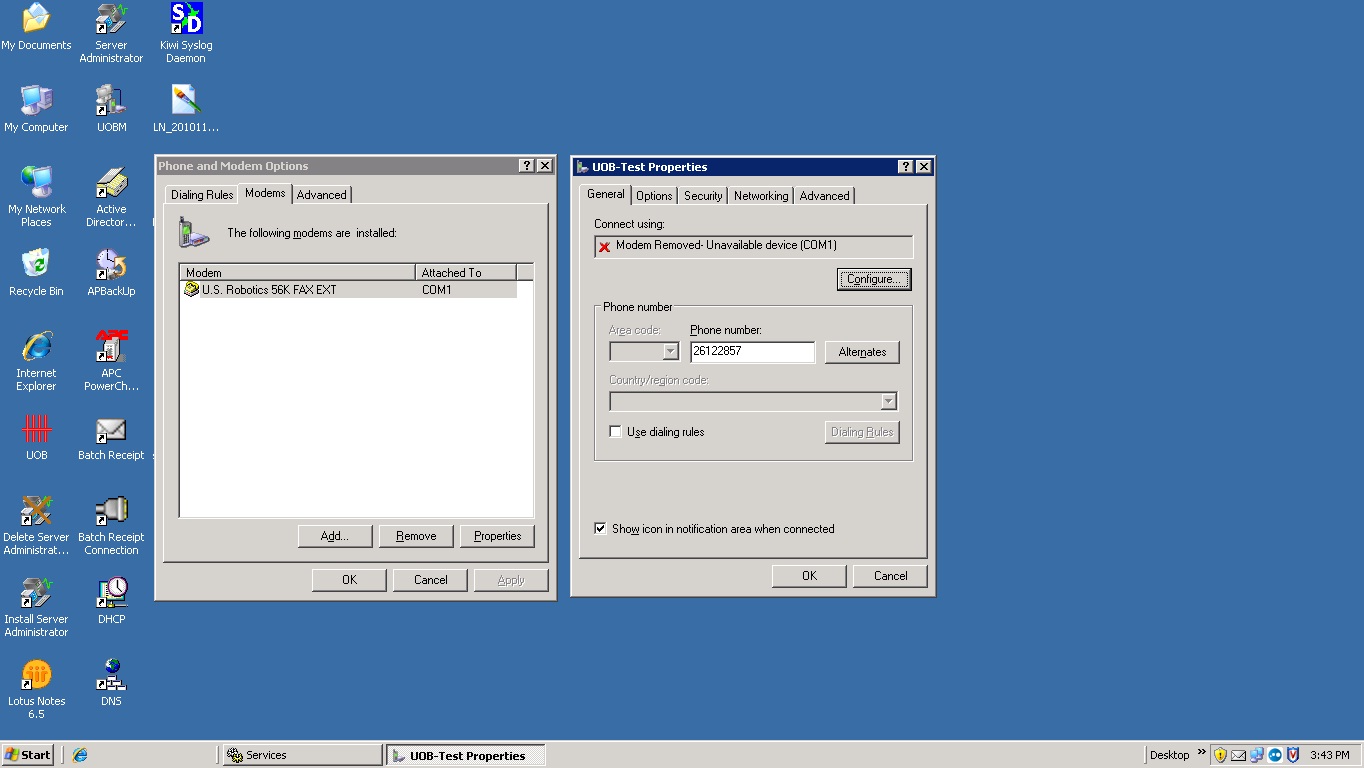Click the Modem column header
Image resolution: width=1364 pixels, height=768 pixels.
(298, 272)
